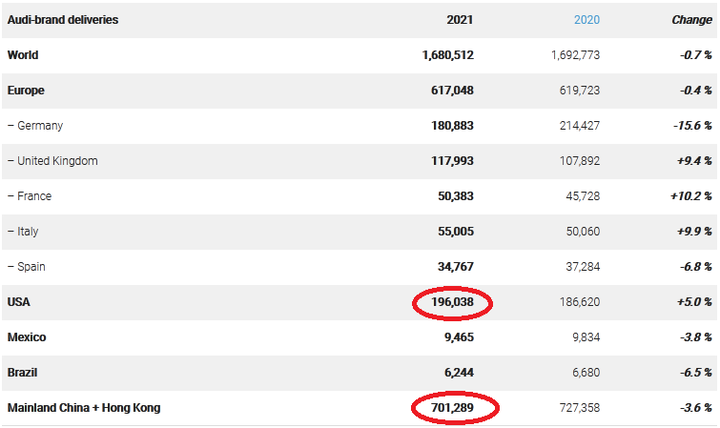
Task: Click the Brazil row label
Action: [22, 372]
